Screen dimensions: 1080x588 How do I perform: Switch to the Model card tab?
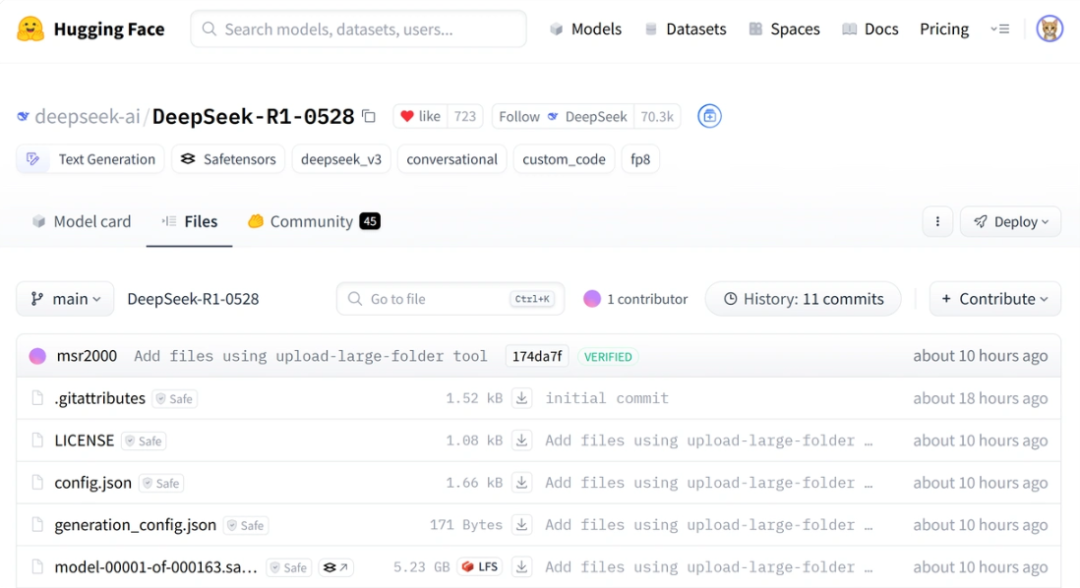81,222
